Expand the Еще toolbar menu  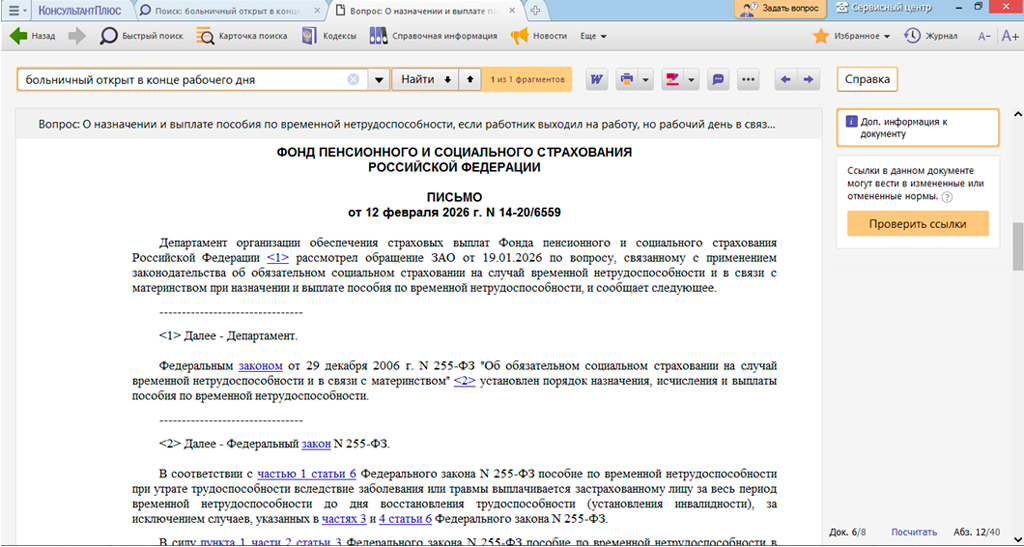click(594, 36)
